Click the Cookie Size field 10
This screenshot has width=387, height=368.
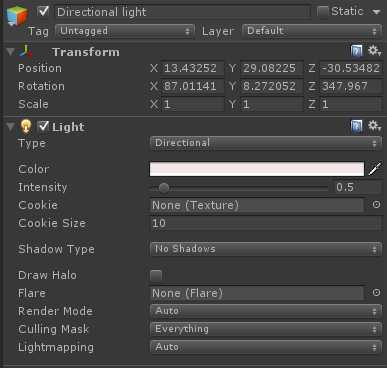coord(266,223)
